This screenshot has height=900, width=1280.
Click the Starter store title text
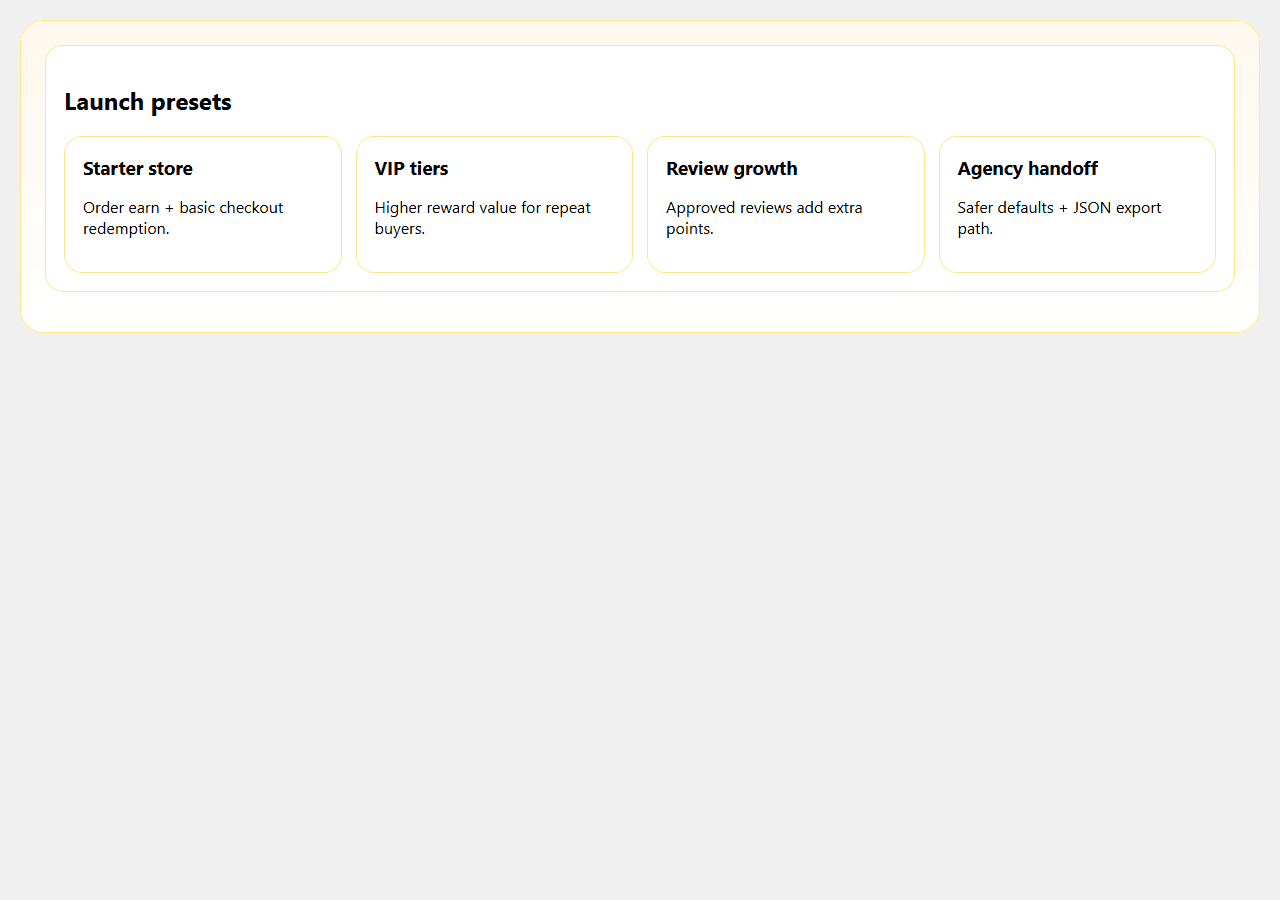tap(138, 168)
